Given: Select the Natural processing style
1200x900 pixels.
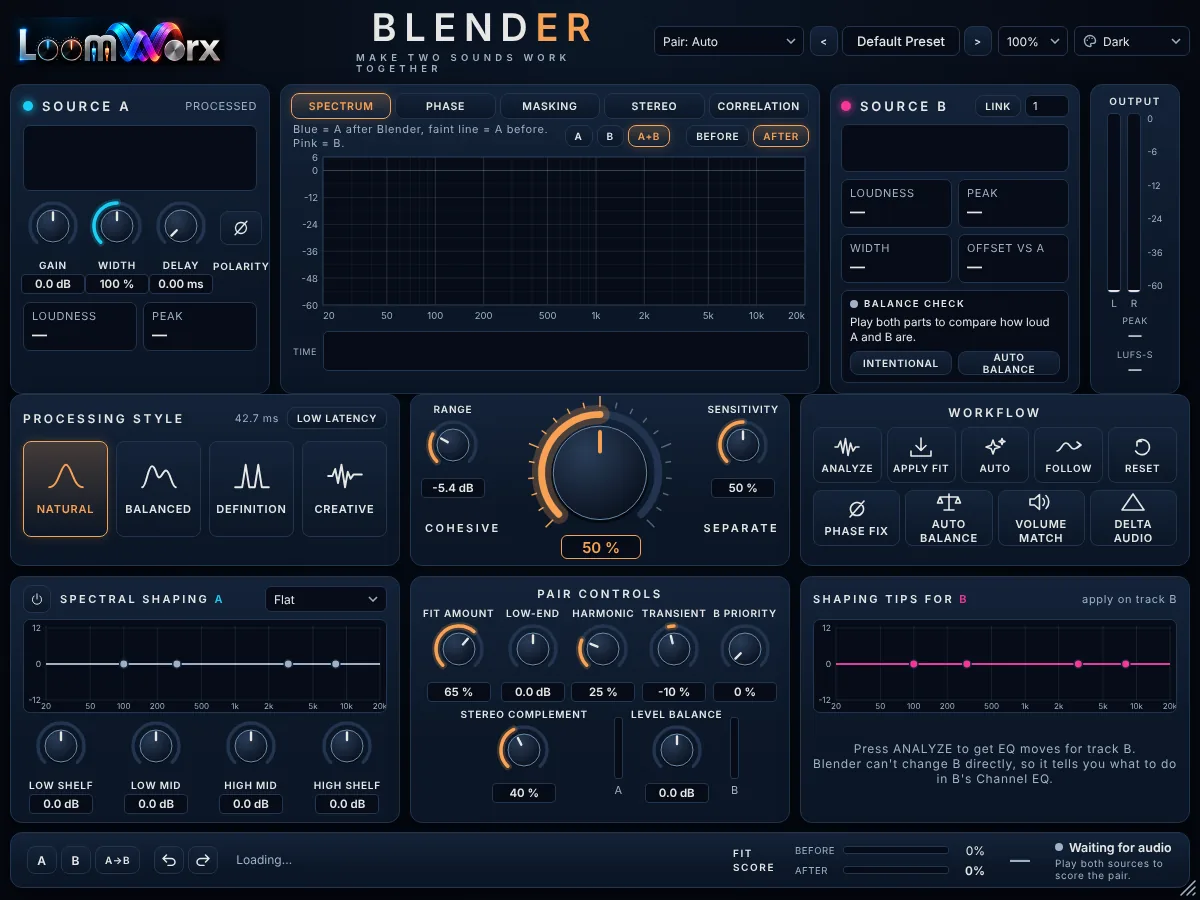Looking at the screenshot, I should (x=65, y=489).
